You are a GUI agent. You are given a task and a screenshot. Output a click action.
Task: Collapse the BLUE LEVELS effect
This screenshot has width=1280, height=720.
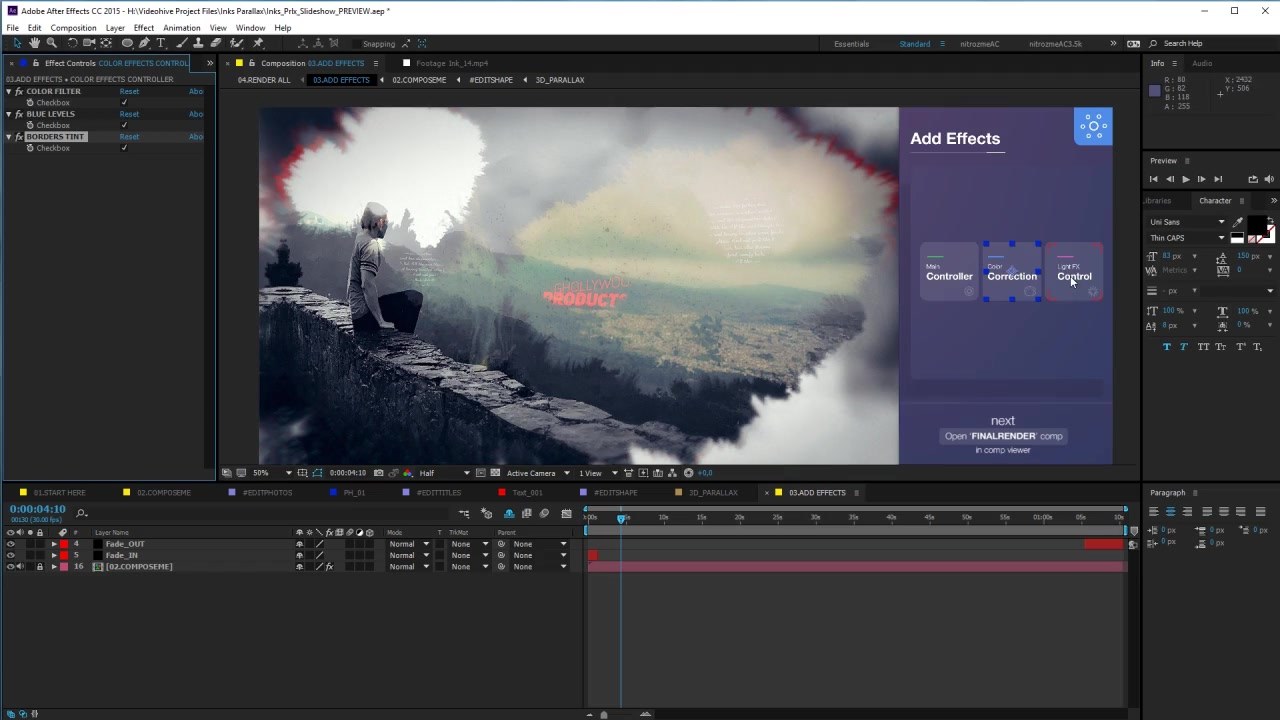click(9, 114)
